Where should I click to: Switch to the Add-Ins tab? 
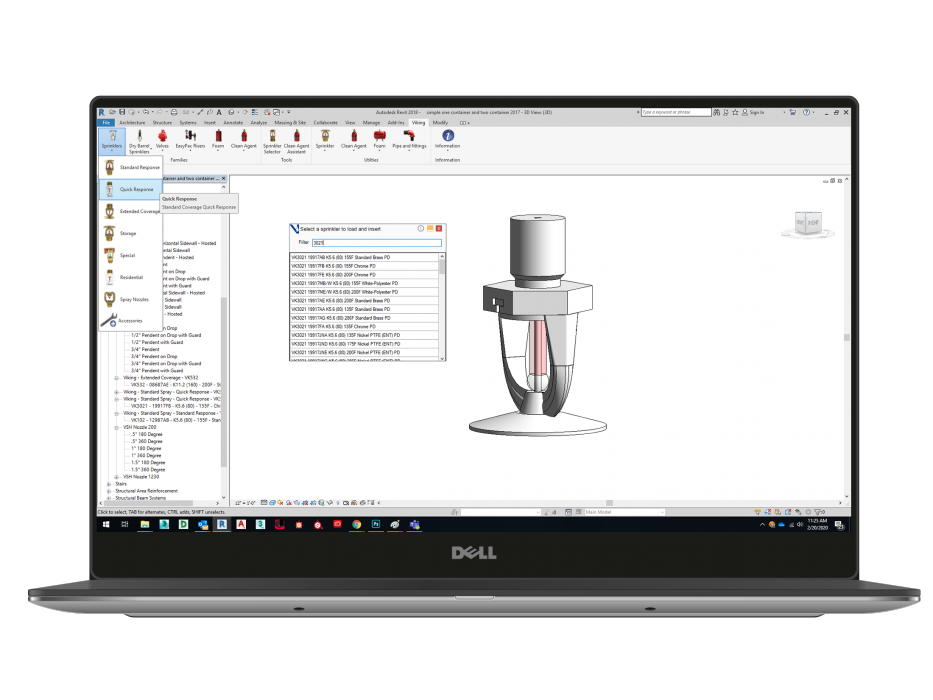(396, 123)
